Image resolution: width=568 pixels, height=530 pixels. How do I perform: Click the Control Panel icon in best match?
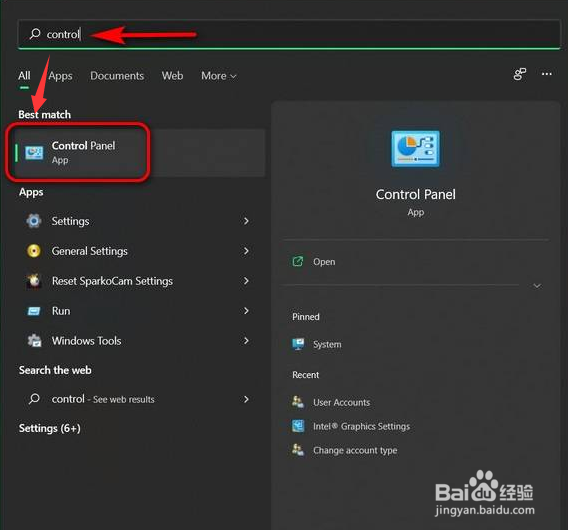(34, 153)
